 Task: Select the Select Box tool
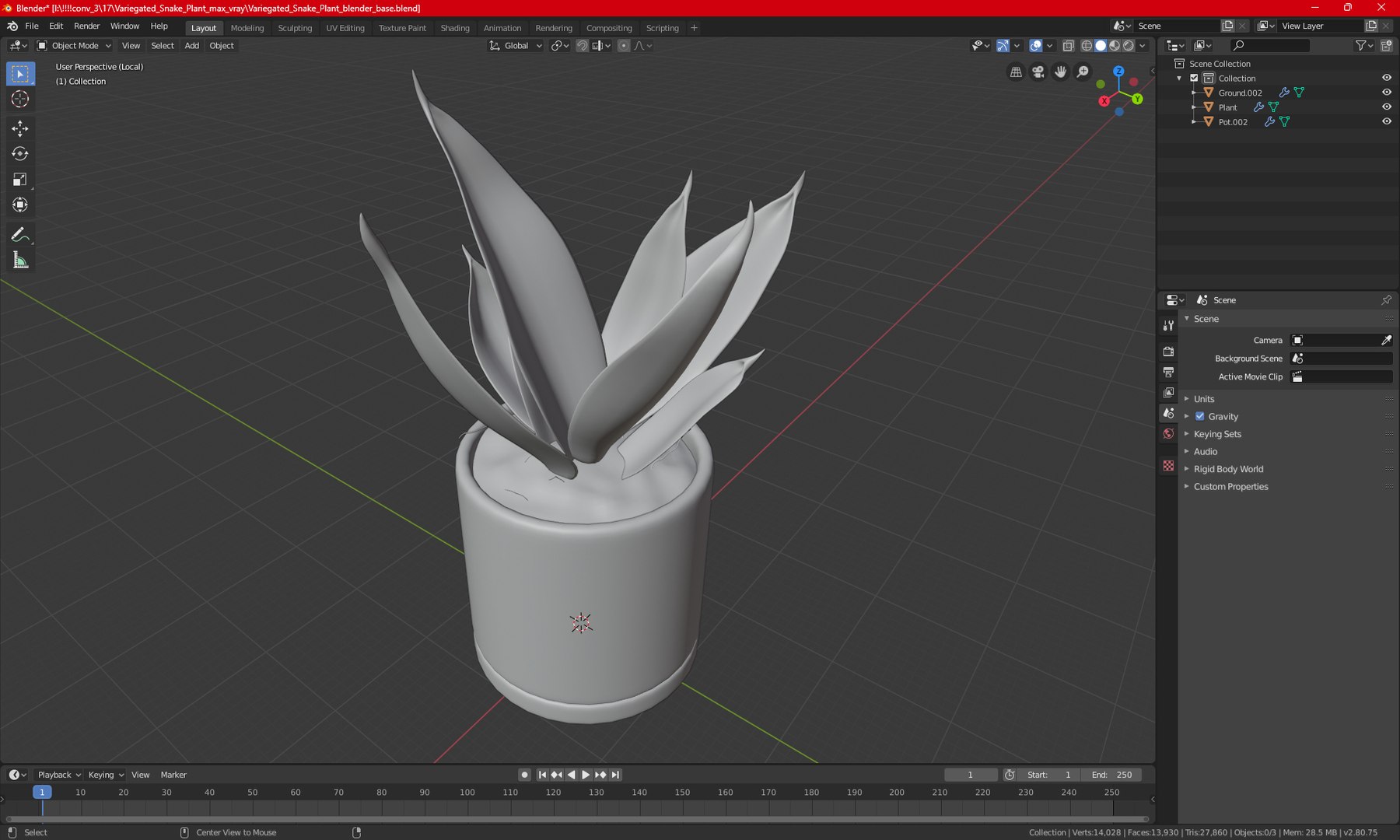coord(20,74)
